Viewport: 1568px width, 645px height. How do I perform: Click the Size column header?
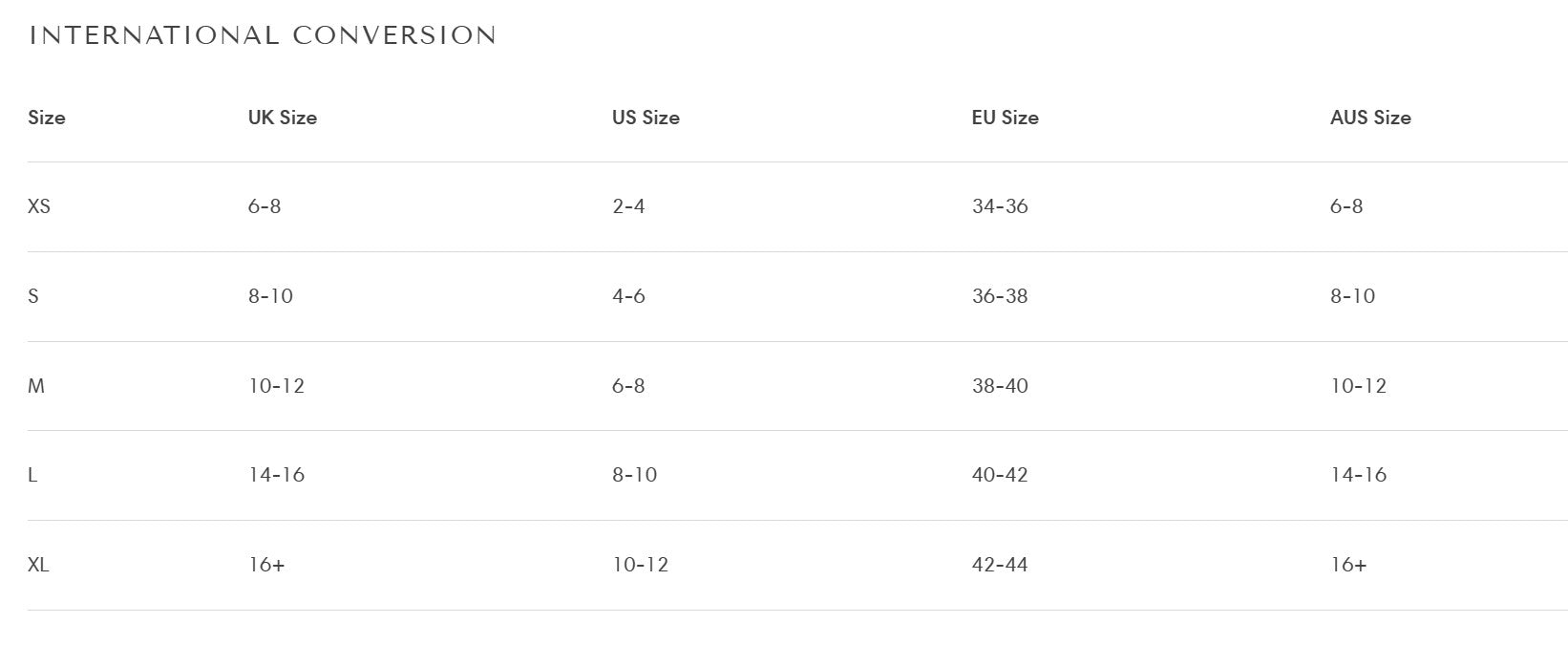[x=47, y=118]
